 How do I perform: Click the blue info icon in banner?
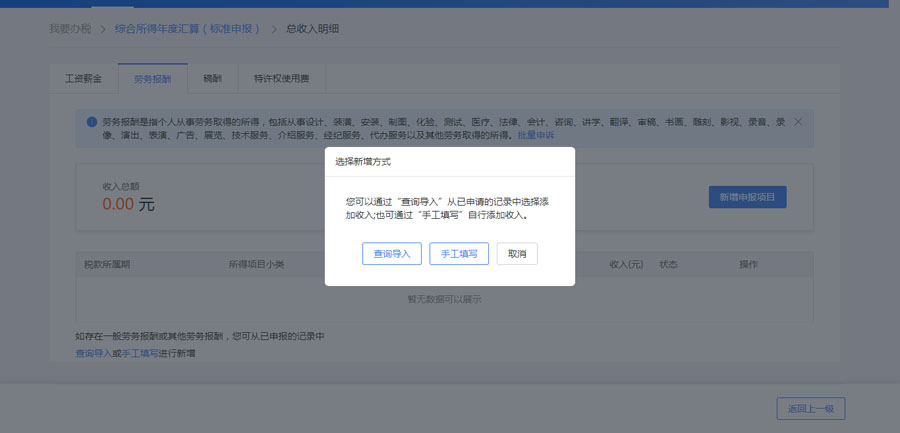coord(91,122)
